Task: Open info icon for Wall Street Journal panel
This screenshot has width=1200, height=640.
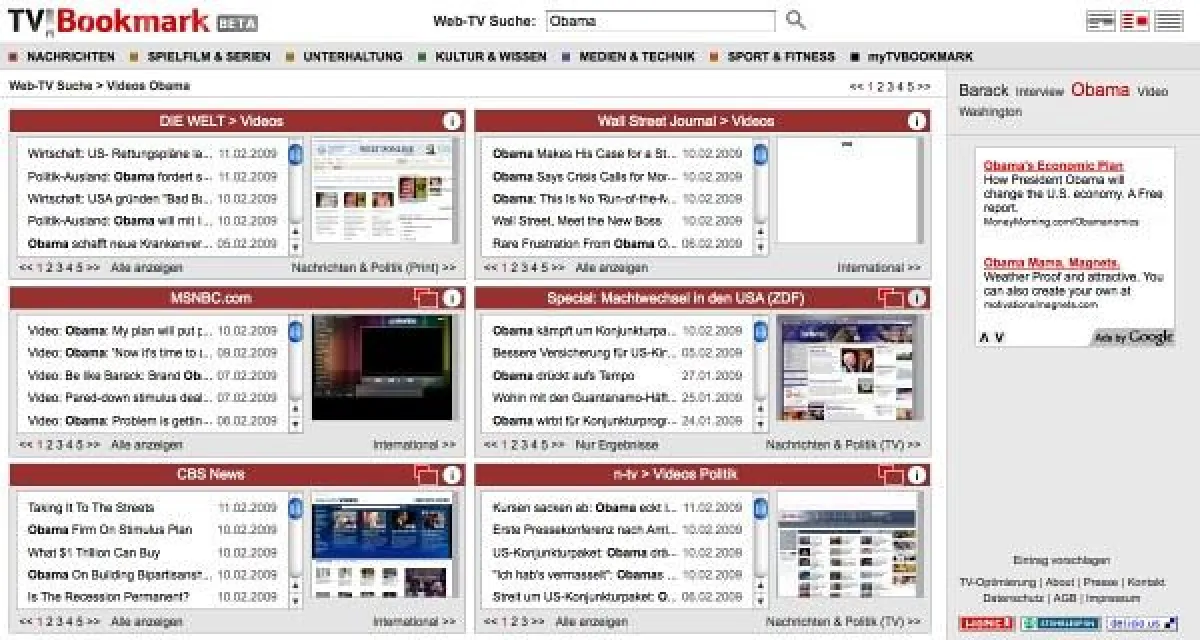Action: pos(917,121)
